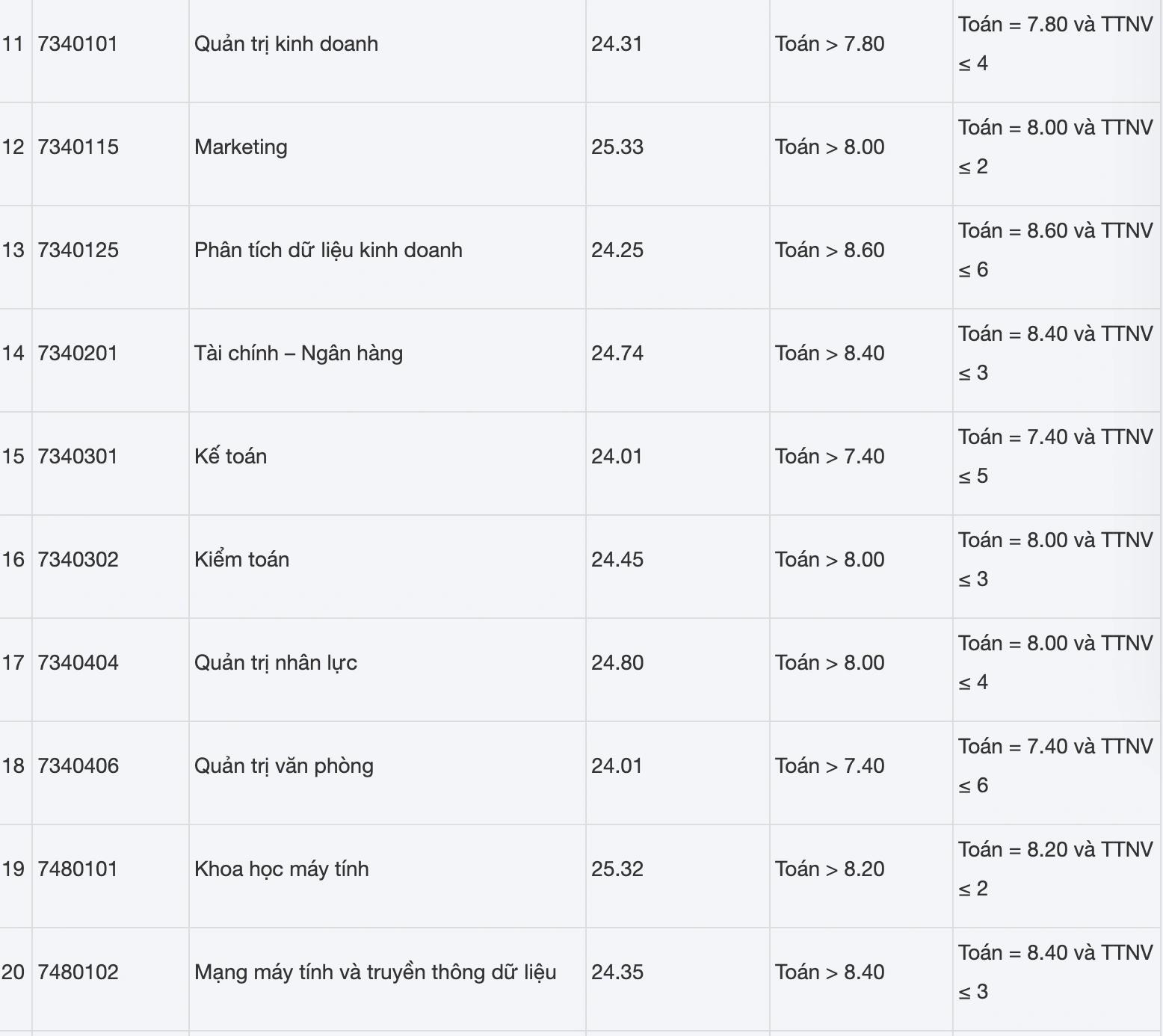Click the Toán > 7.80 condition
Screen dimensions: 1163x1036
pyautogui.click(x=830, y=44)
